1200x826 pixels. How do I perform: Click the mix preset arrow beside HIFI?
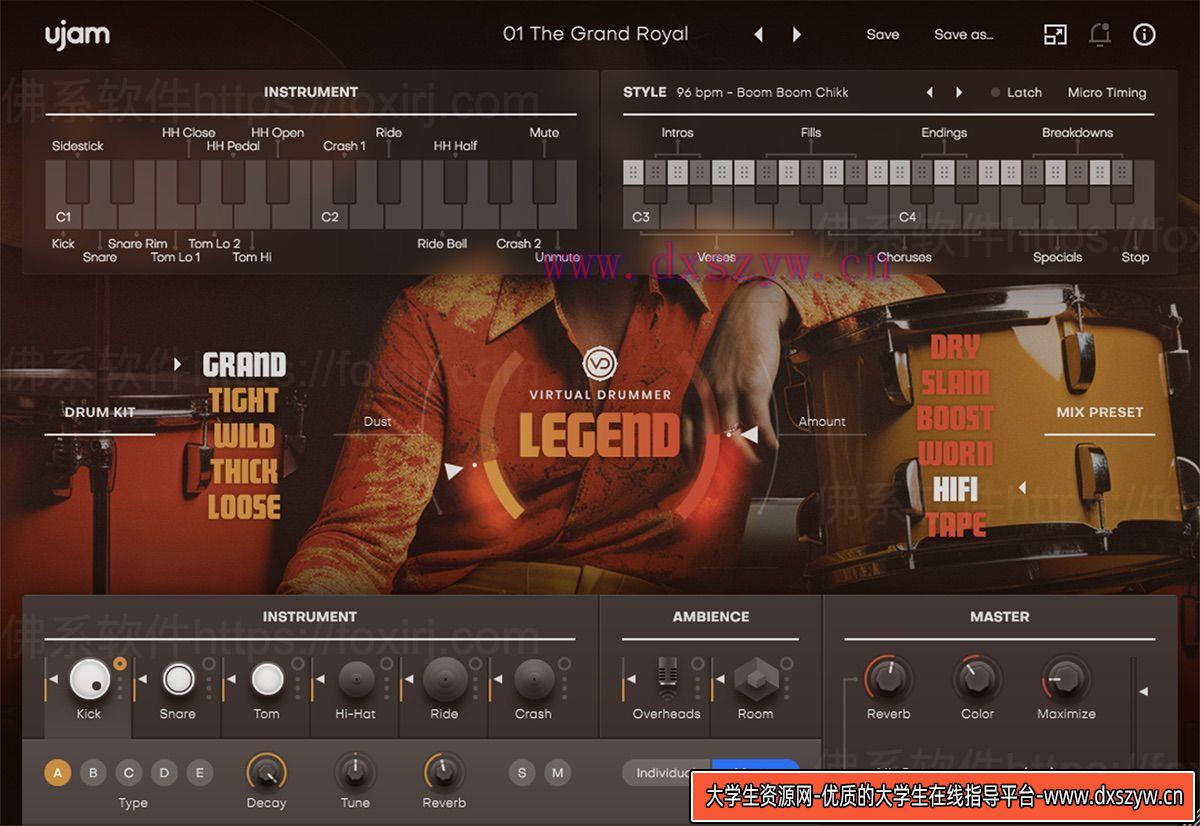1022,488
